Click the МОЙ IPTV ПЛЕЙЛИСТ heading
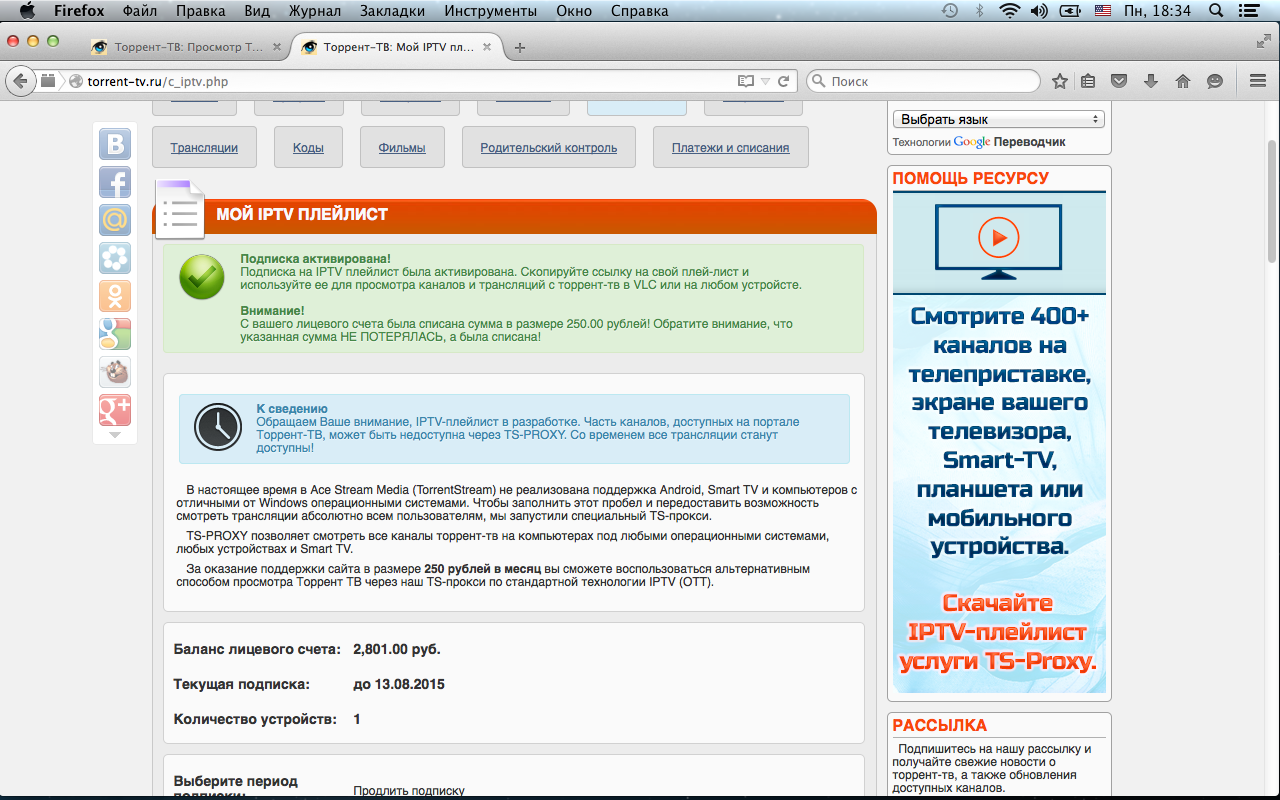The image size is (1280, 800). coord(302,214)
